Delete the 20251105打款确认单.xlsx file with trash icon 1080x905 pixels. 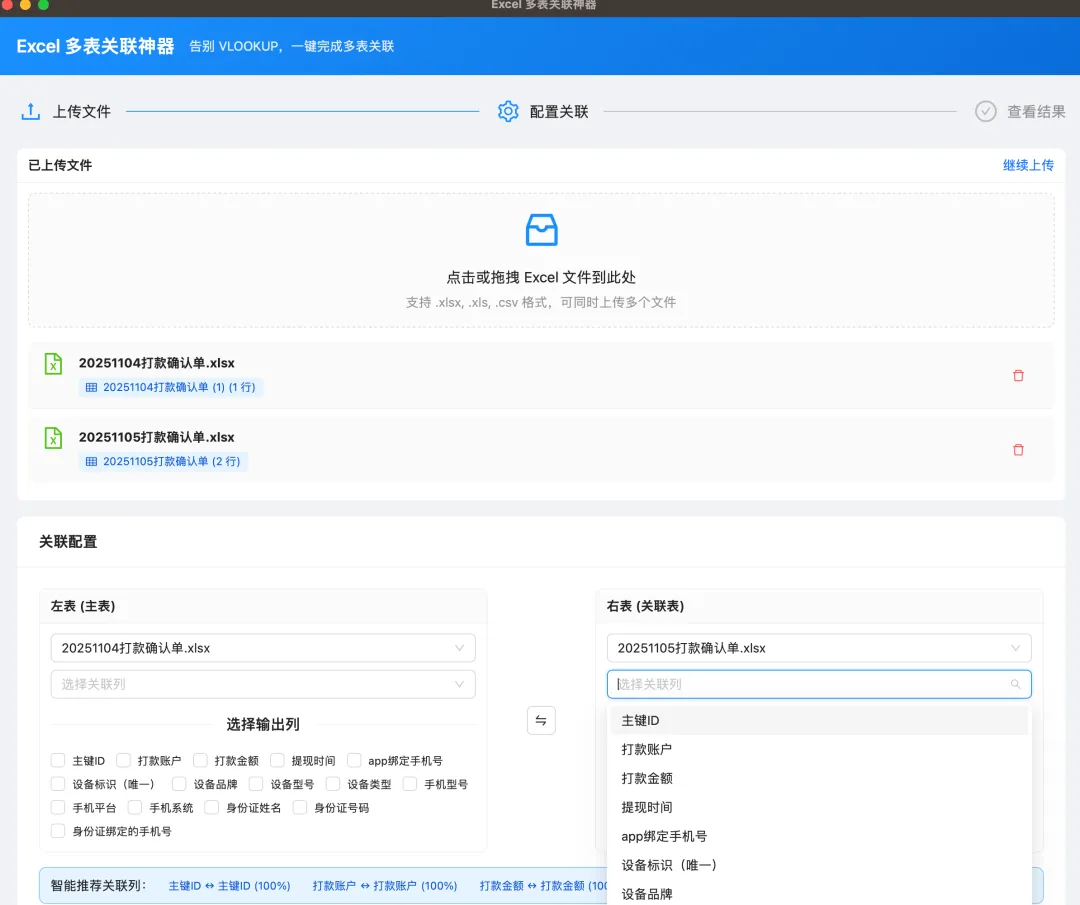[1018, 450]
